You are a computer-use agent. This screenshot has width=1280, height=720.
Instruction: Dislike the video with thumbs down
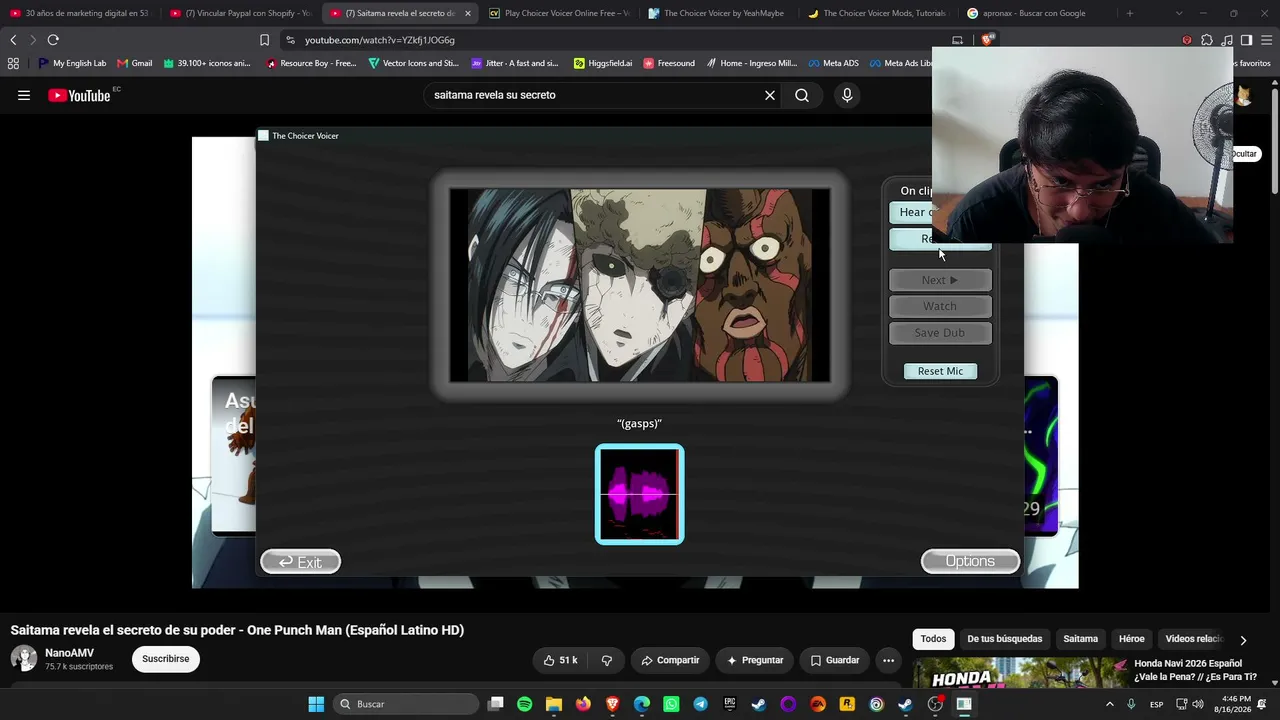pyautogui.click(x=606, y=660)
